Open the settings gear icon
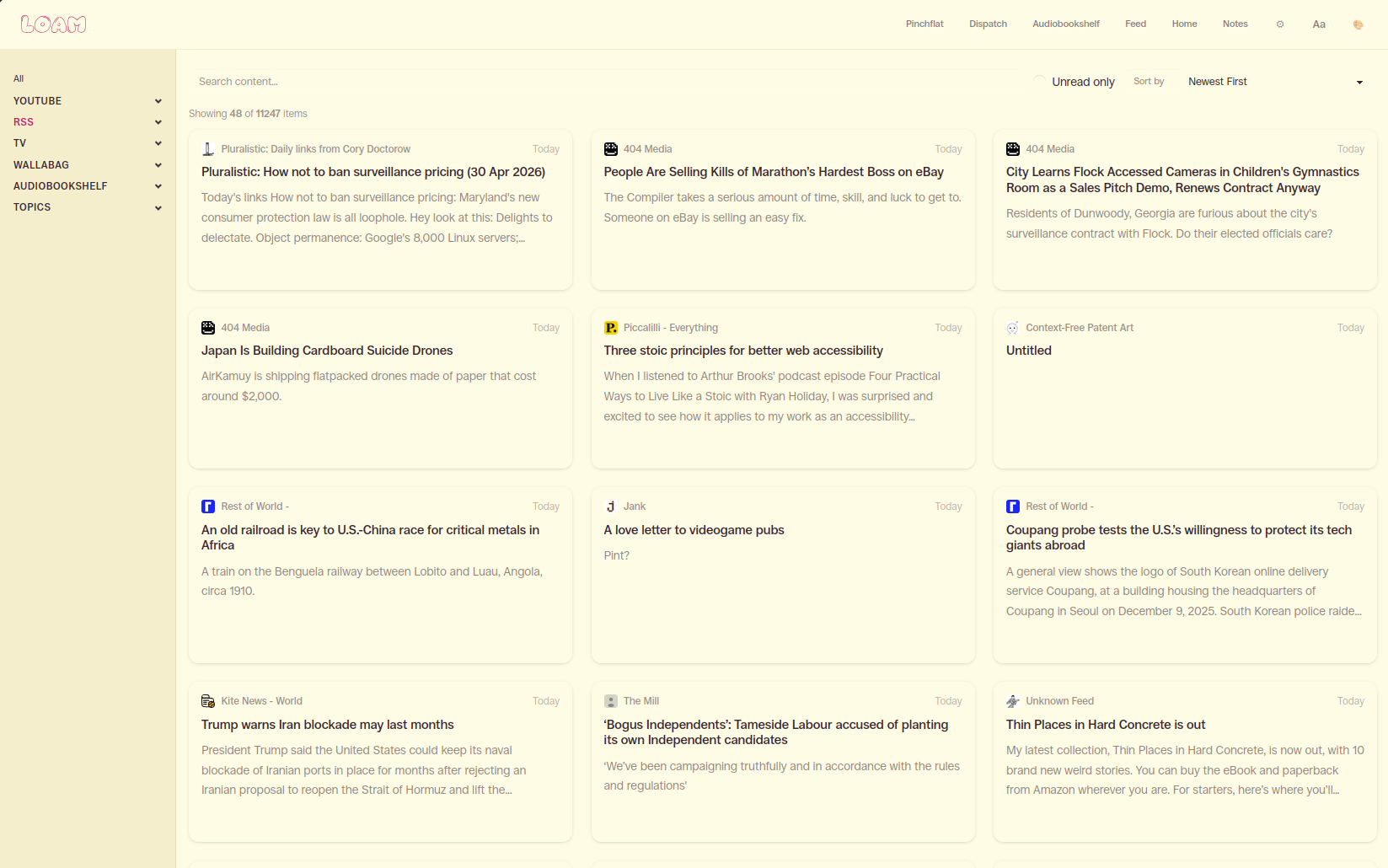 [x=1280, y=24]
